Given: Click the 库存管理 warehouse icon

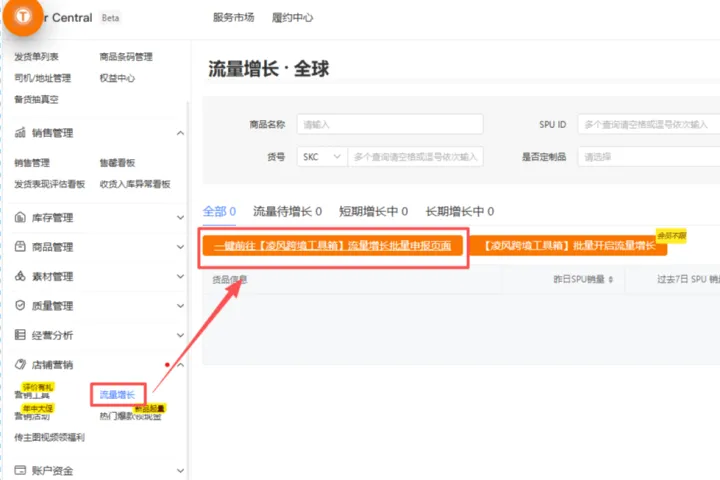Looking at the screenshot, I should point(20,217).
